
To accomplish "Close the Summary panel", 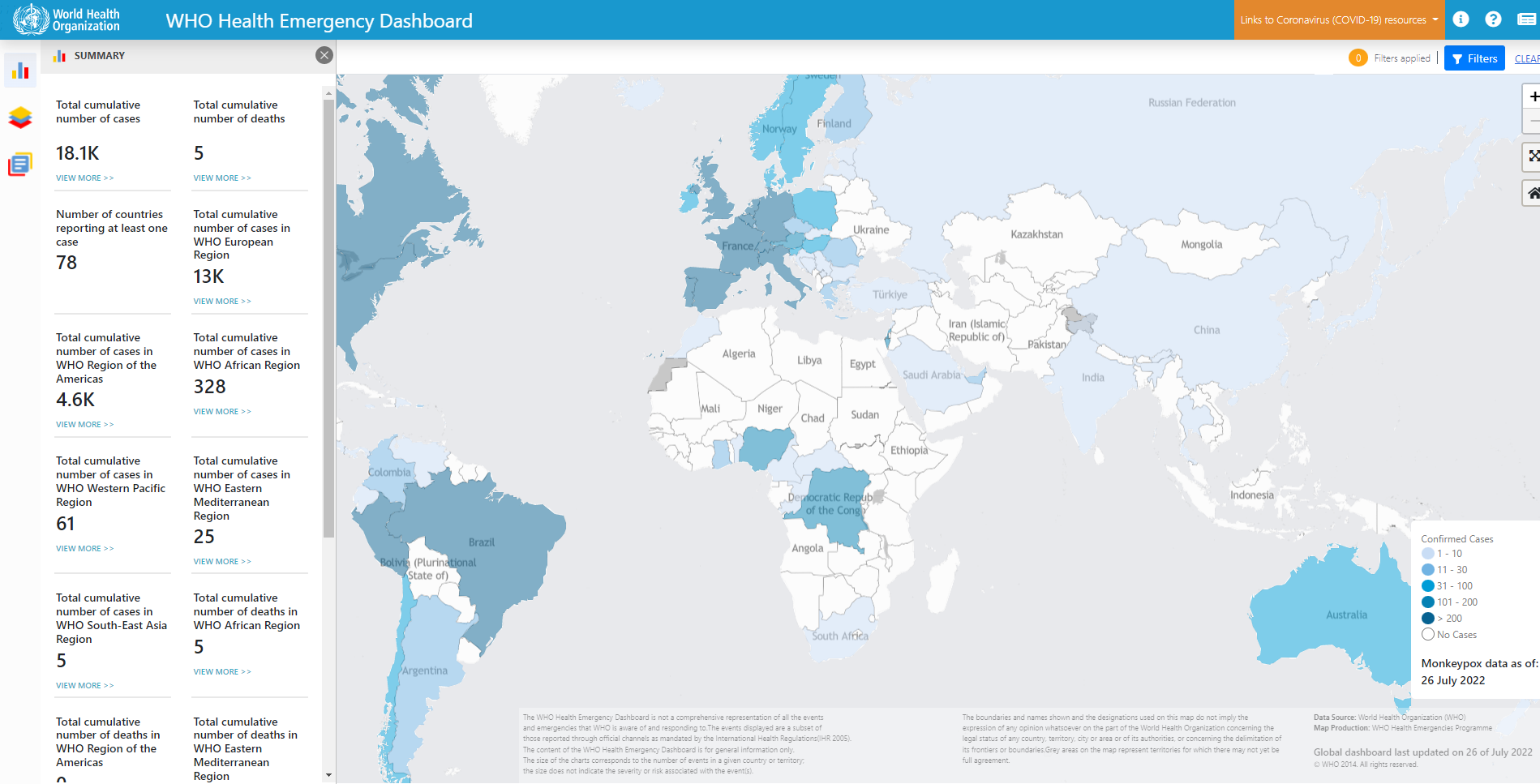I will point(324,55).
